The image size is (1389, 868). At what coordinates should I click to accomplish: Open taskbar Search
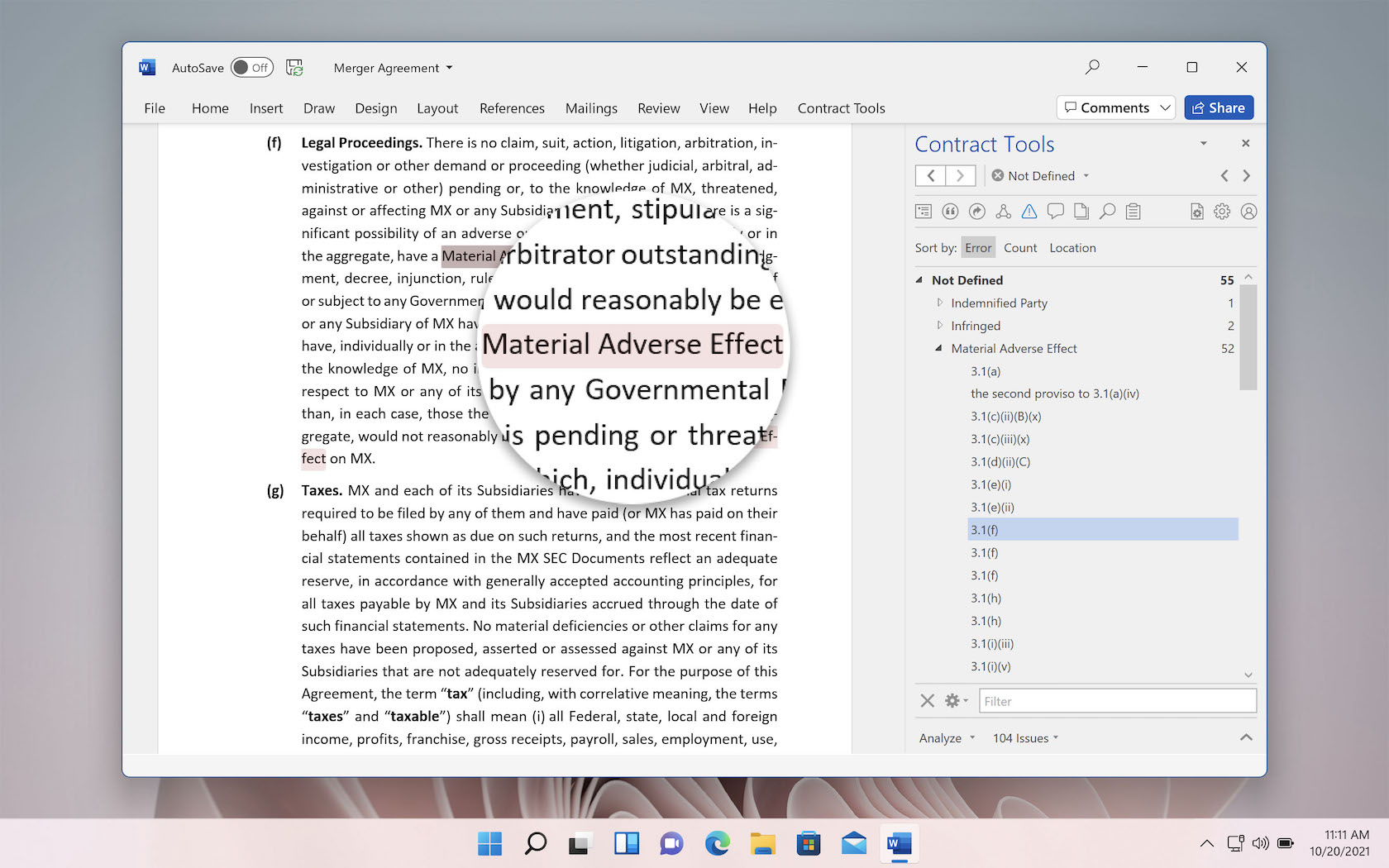(536, 843)
